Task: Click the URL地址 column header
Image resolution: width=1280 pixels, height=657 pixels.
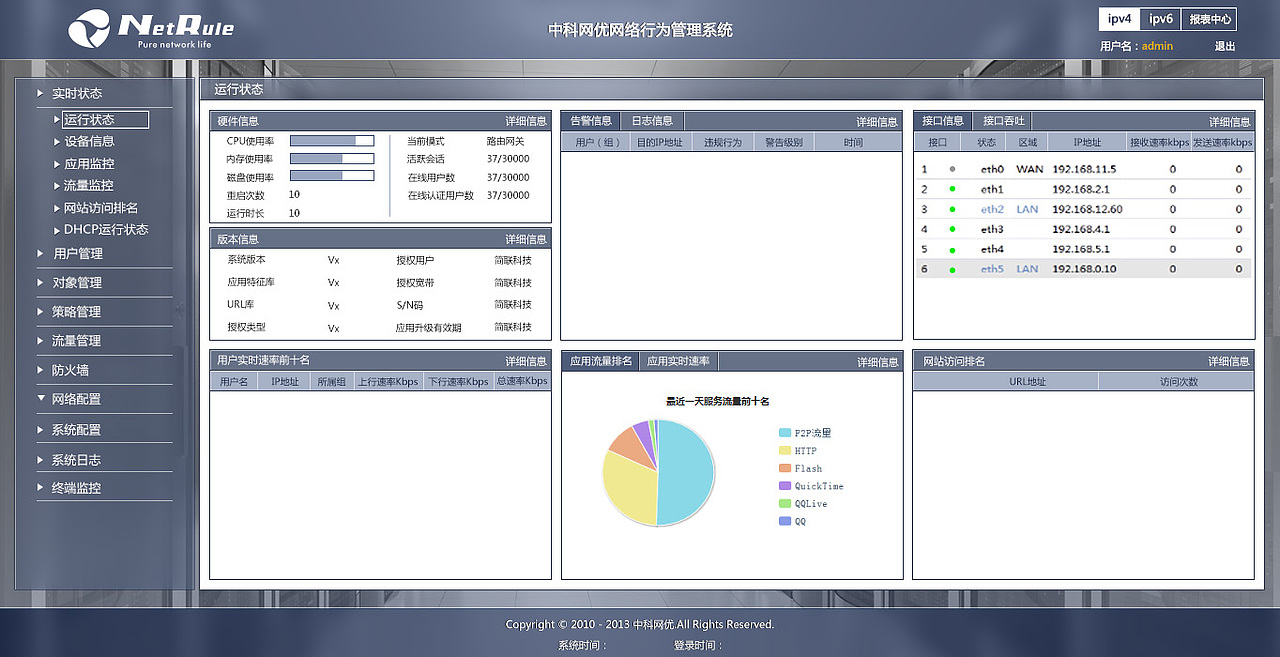Action: click(1006, 382)
